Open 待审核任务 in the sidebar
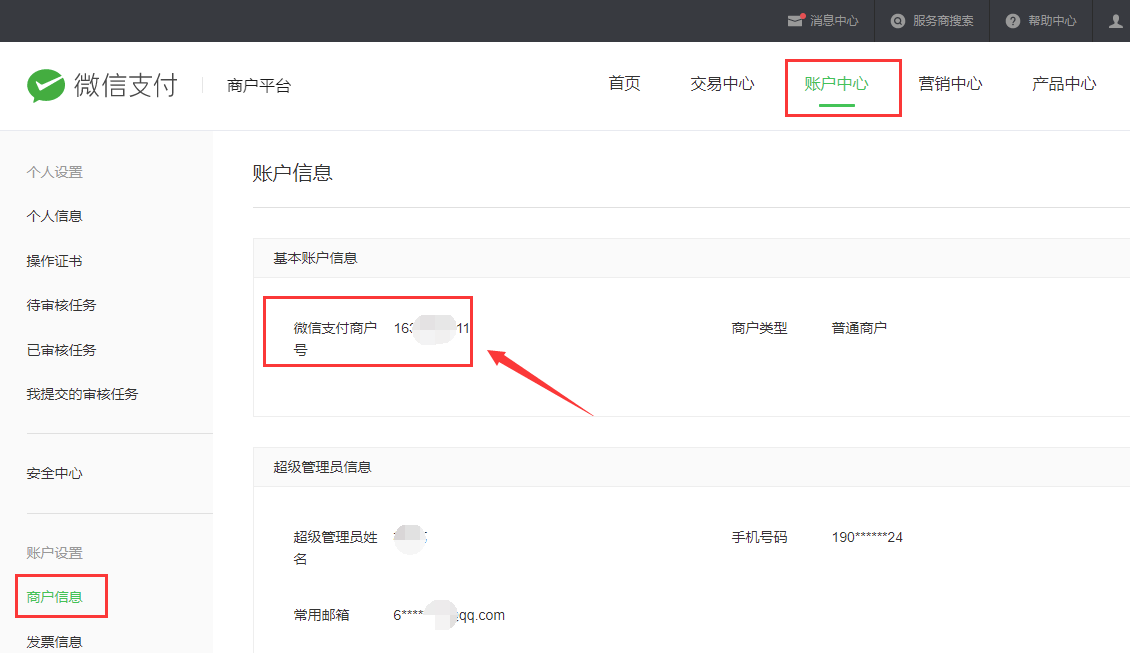The width and height of the screenshot is (1130, 653). 61,305
